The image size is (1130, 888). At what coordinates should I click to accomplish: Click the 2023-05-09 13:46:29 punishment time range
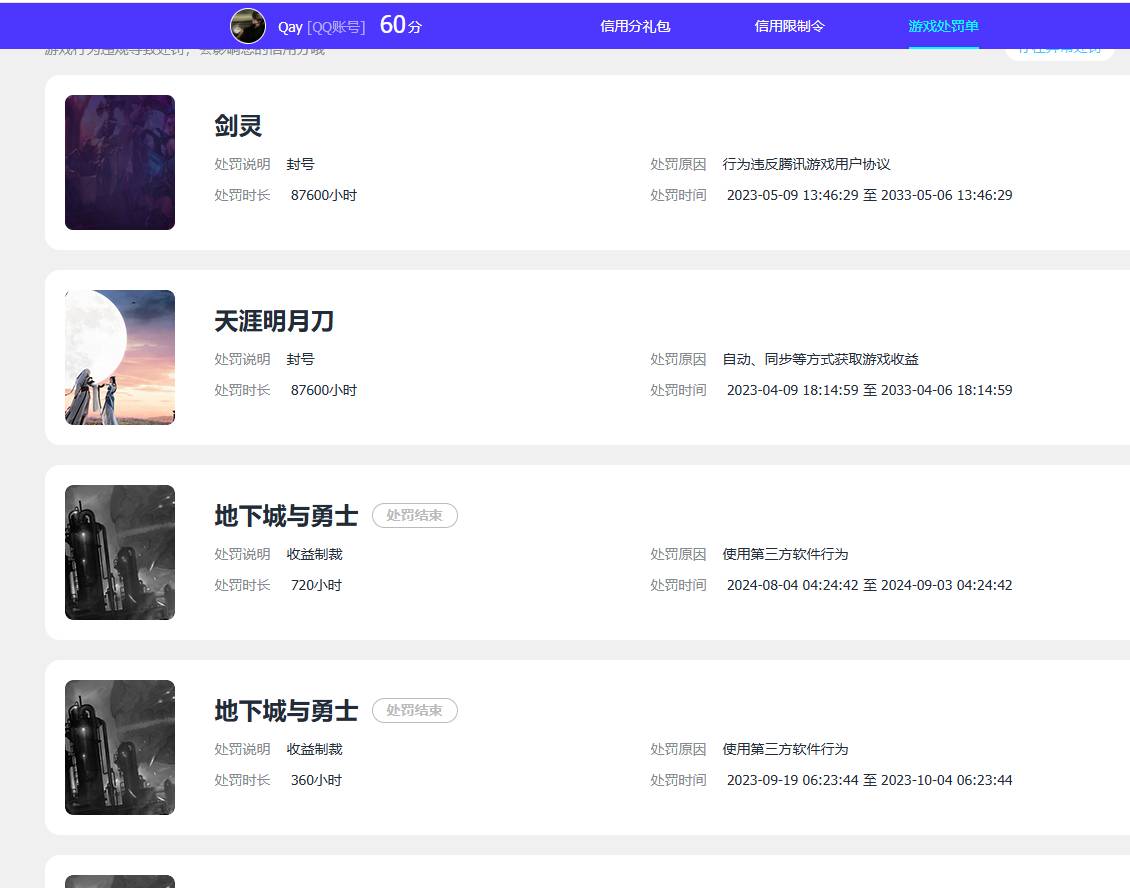pos(869,195)
